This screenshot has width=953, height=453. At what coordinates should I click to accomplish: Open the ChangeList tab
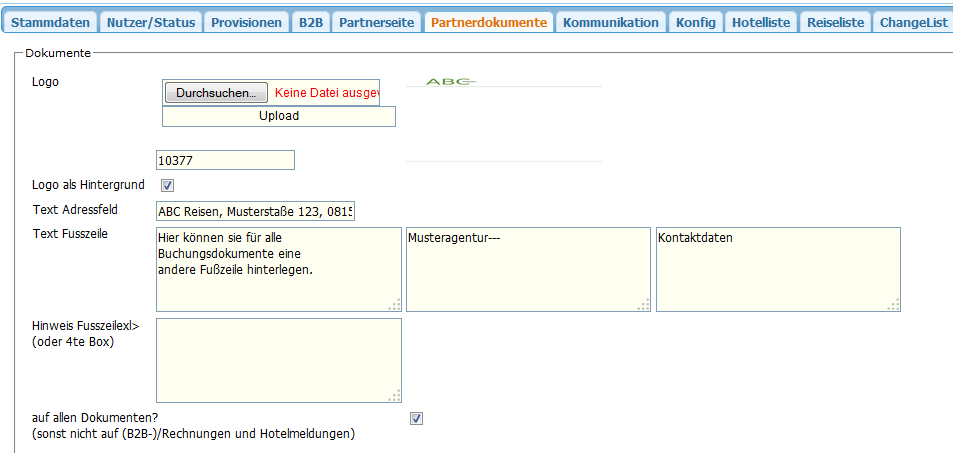(912, 22)
